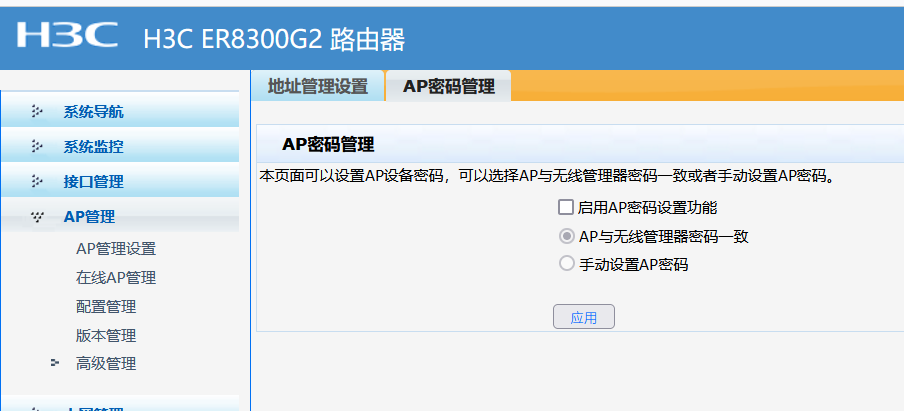Expand the 高级管理 submenu arrow

click(55, 363)
